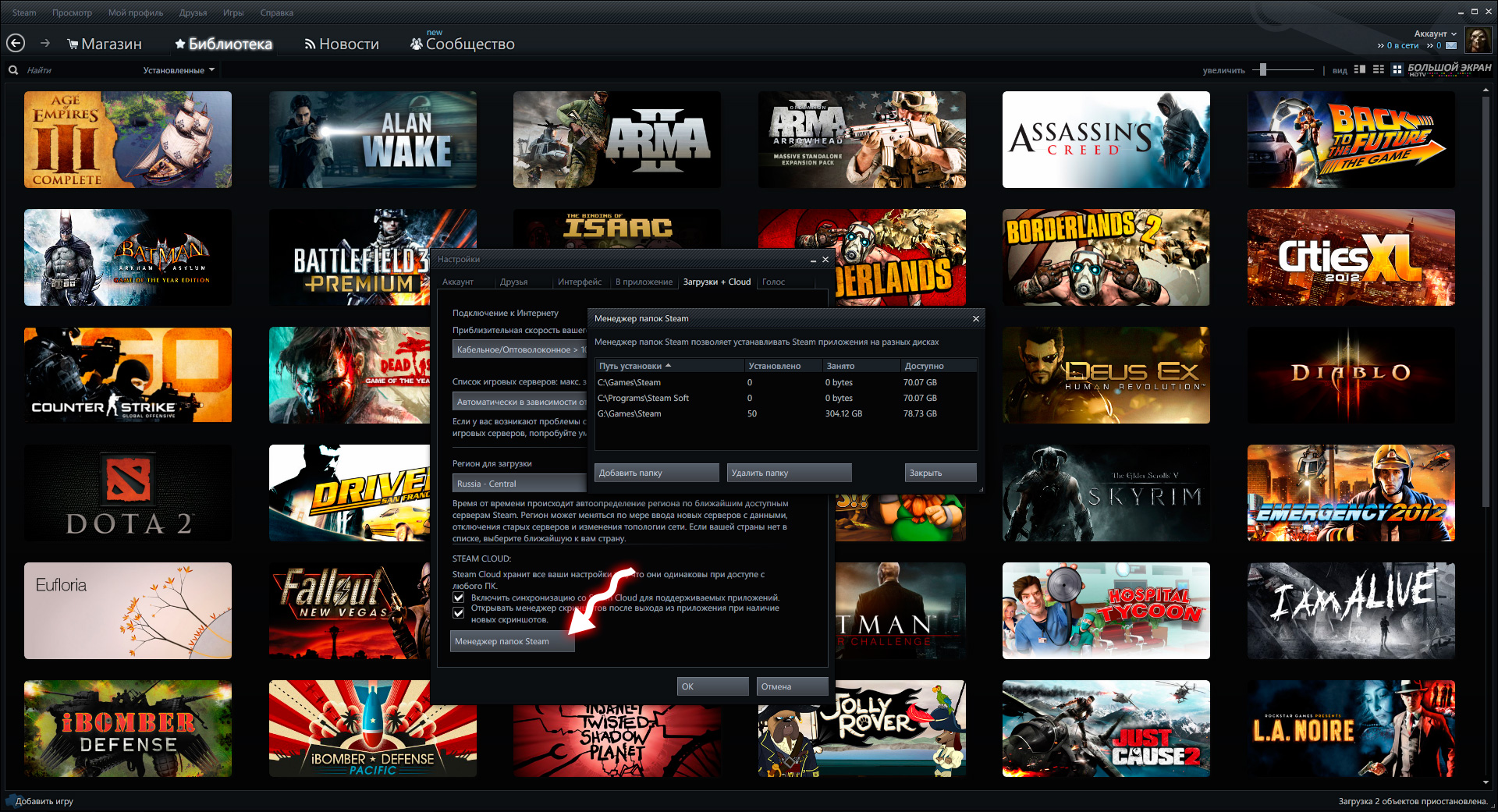Open the Skyrim game tile
The image size is (1498, 812).
[1106, 493]
